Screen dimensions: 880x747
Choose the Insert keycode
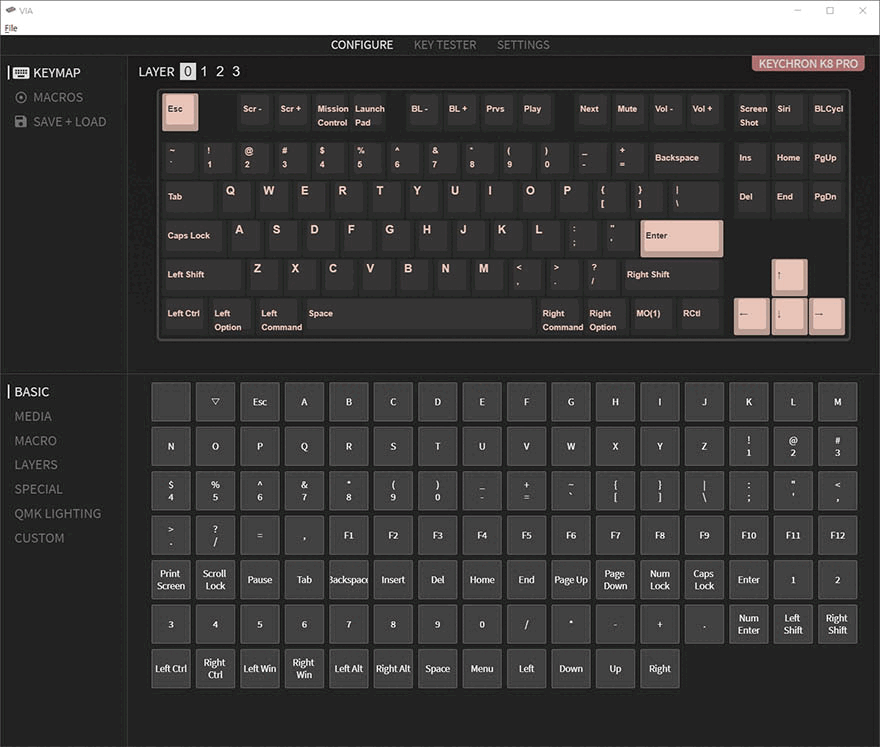[x=393, y=580]
